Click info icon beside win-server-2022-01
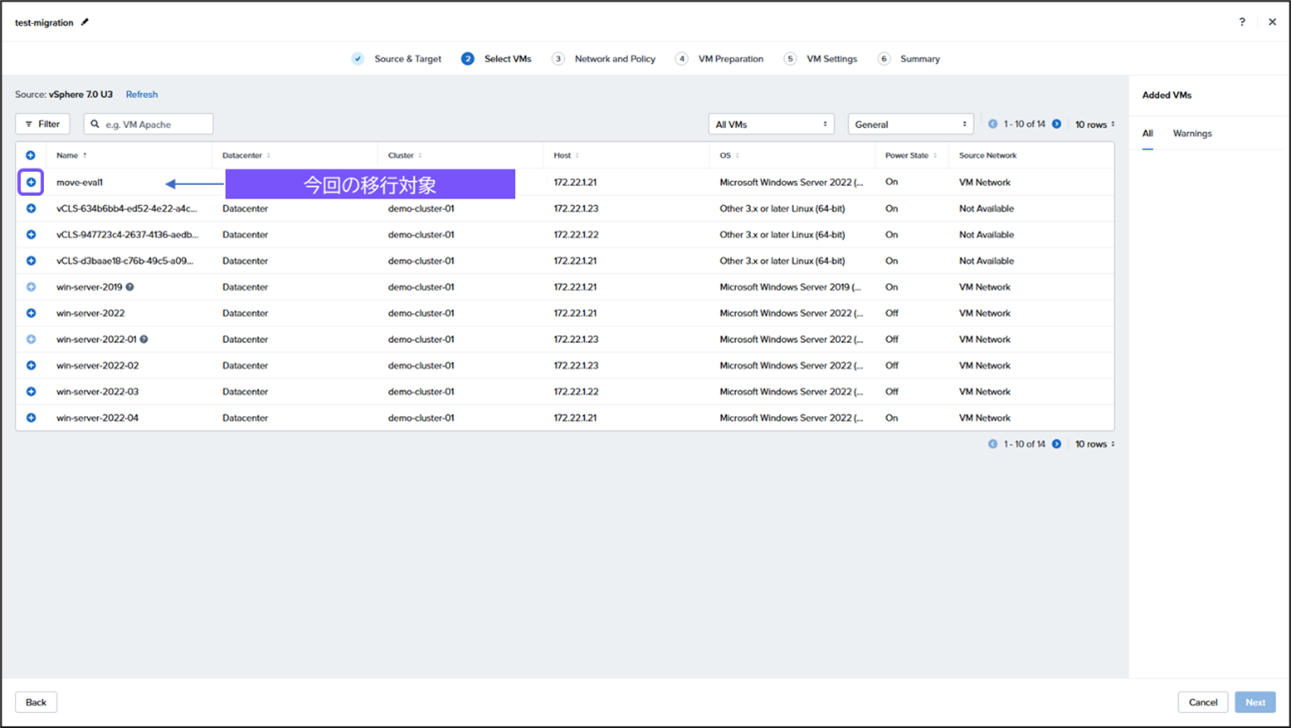 coord(144,339)
